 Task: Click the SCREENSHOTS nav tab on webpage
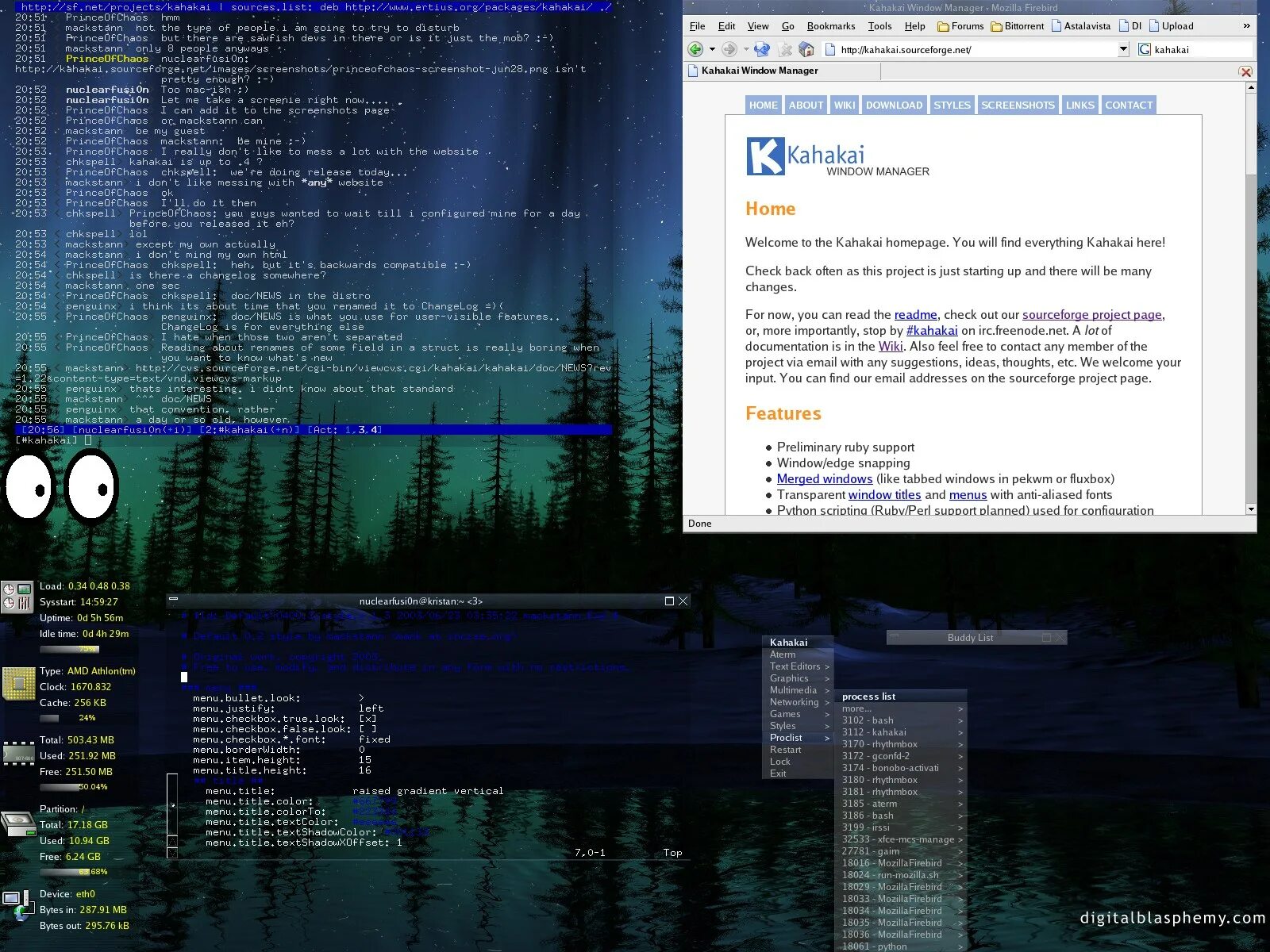pyautogui.click(x=1018, y=105)
